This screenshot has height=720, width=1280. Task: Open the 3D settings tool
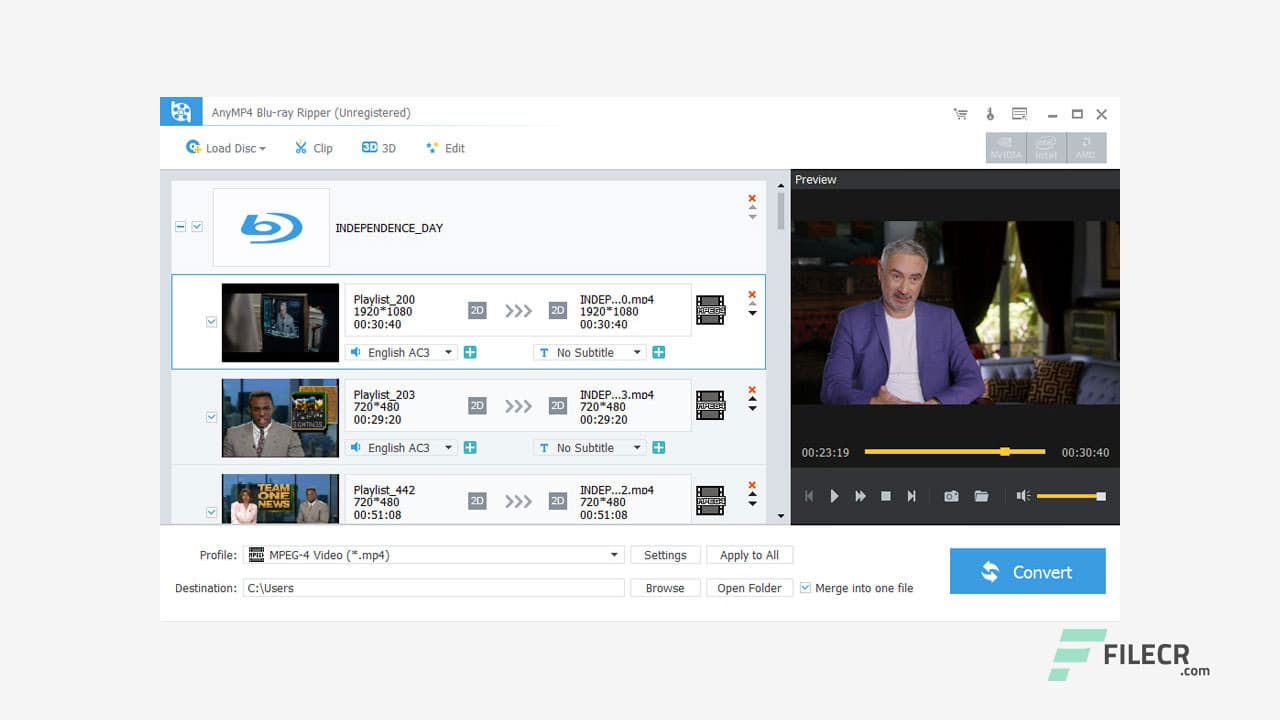[x=378, y=147]
